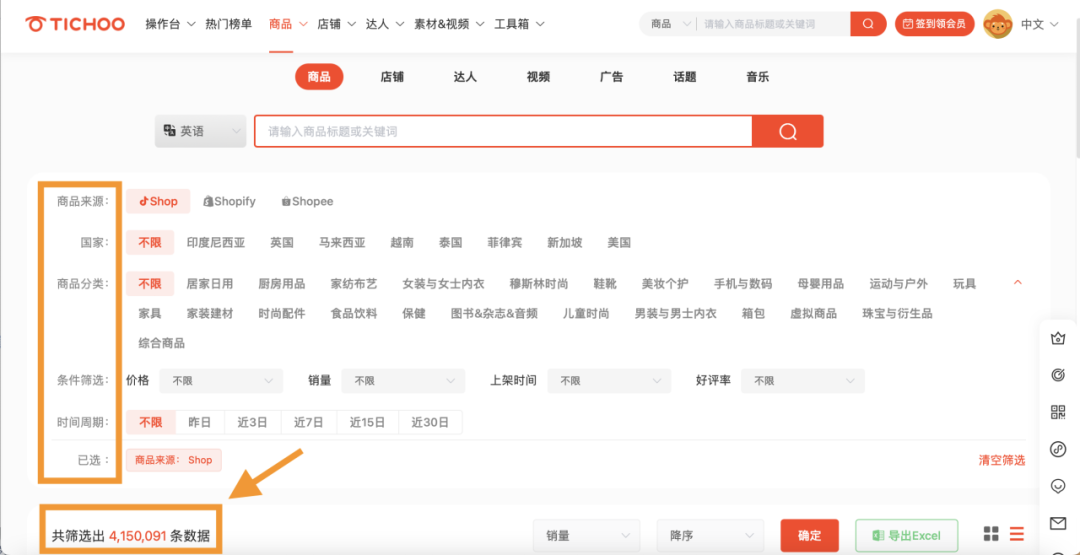Select the 穆斯林时尚 category
This screenshot has width=1080, height=555.
pyautogui.click(x=539, y=283)
